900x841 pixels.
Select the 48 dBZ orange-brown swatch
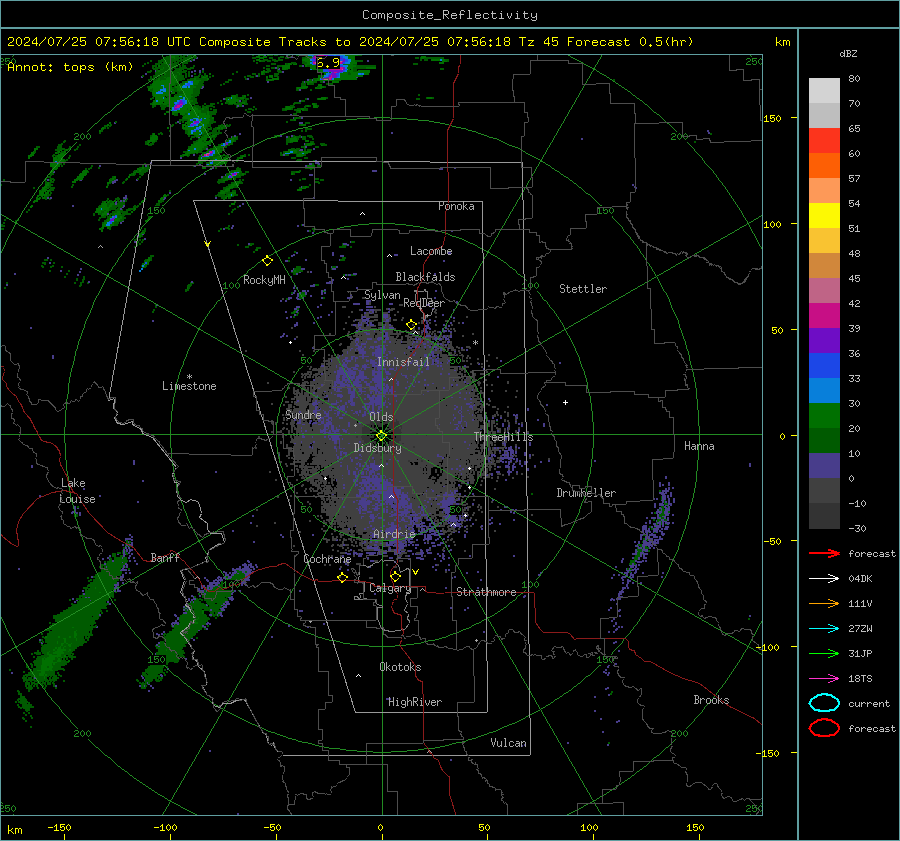point(824,265)
